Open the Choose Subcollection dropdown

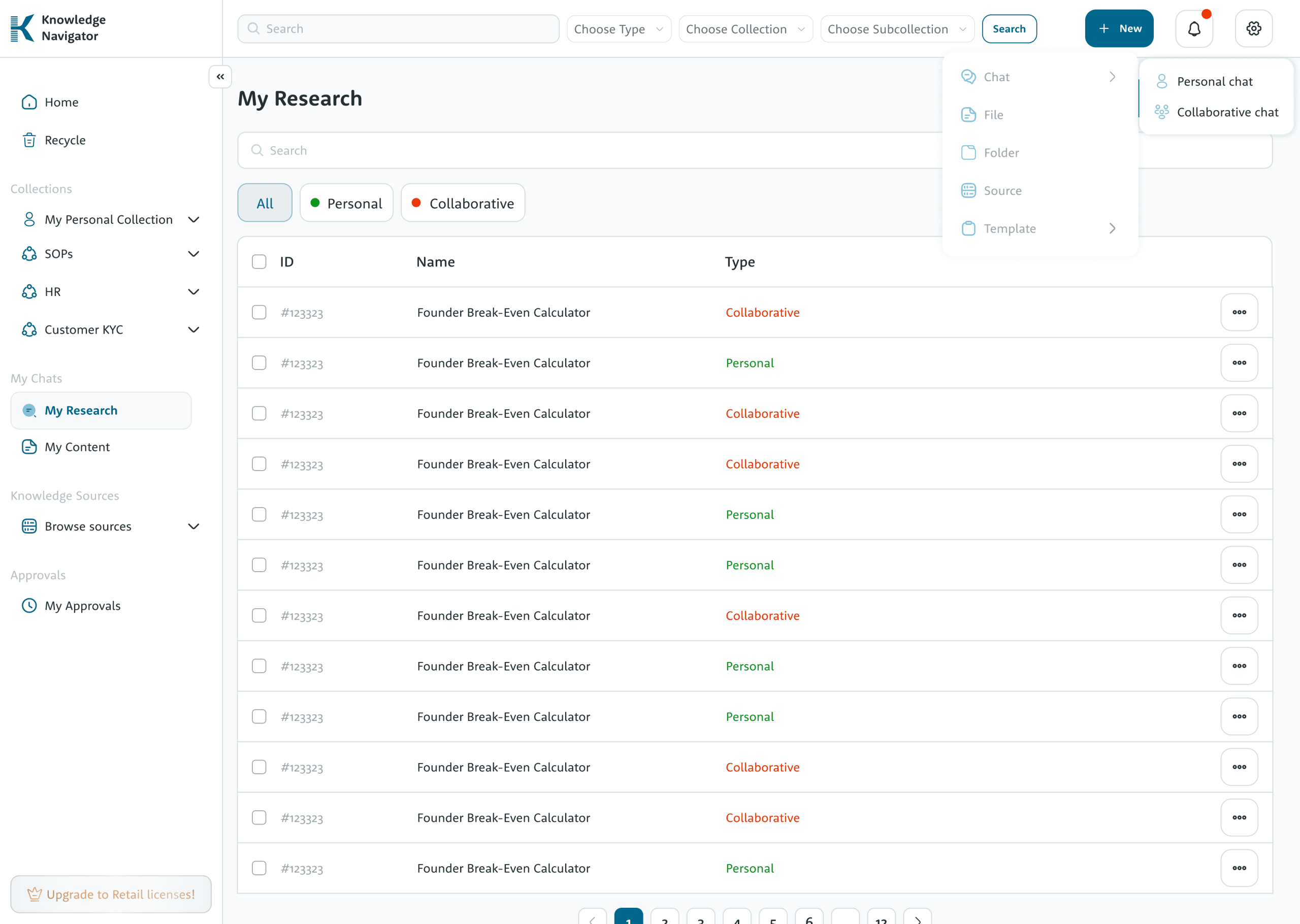pos(897,29)
